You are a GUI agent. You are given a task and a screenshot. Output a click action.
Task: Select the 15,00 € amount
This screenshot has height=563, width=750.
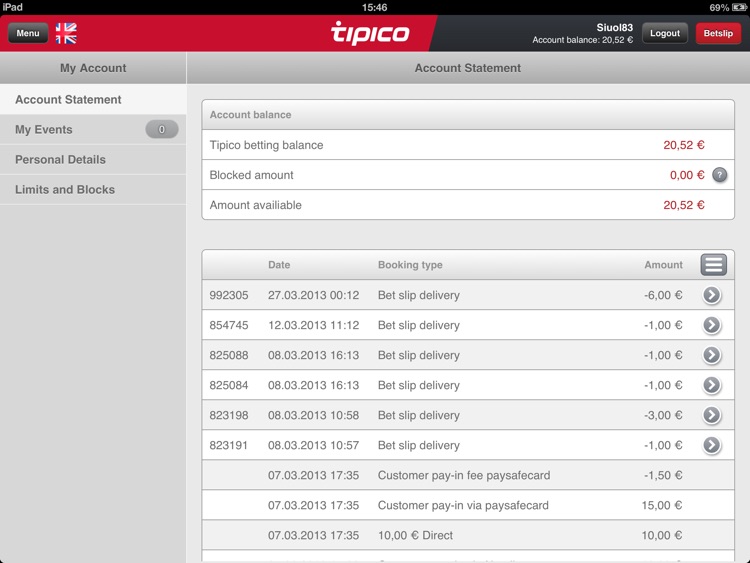[662, 506]
